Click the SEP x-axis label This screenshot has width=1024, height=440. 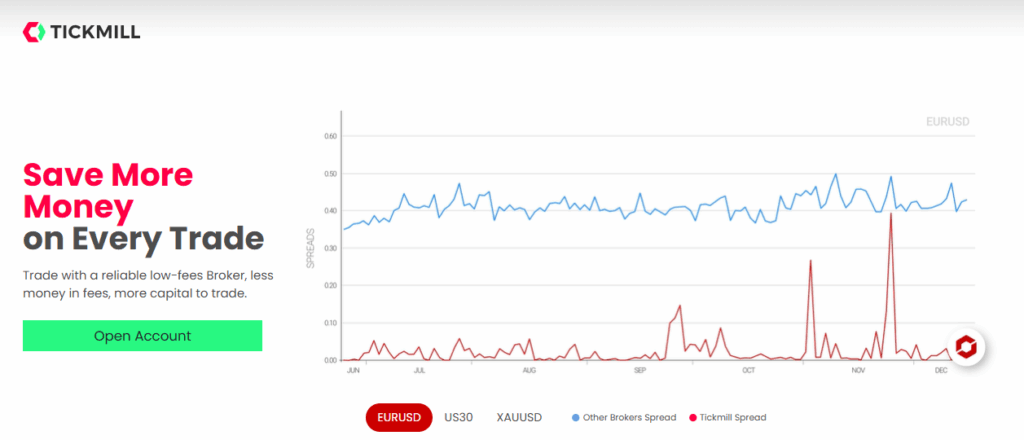pyautogui.click(x=639, y=371)
